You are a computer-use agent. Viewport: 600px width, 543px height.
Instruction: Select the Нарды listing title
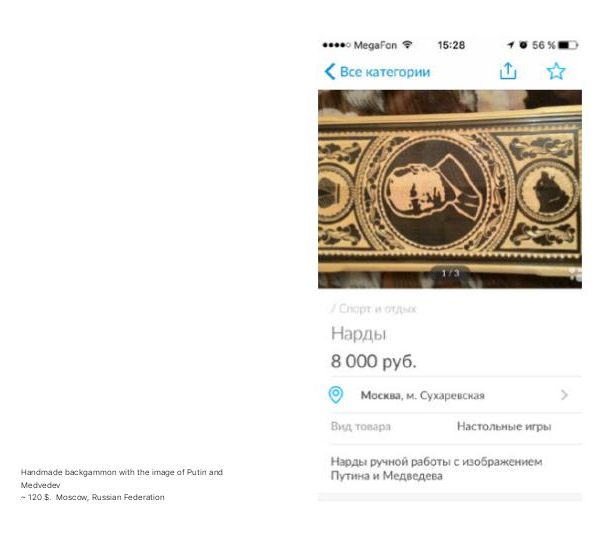coord(359,334)
